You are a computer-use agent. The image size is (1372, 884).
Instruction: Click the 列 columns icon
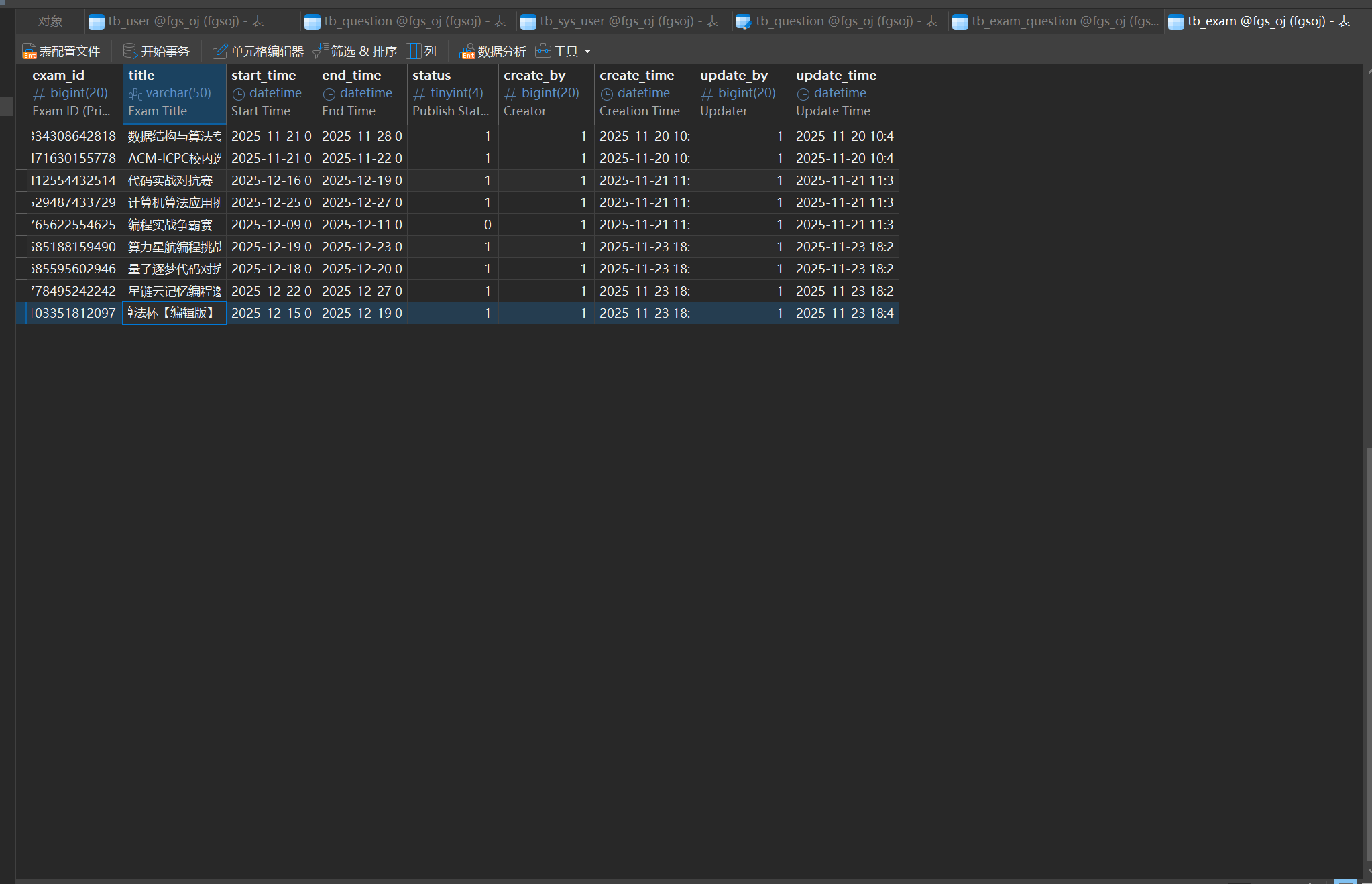(414, 51)
